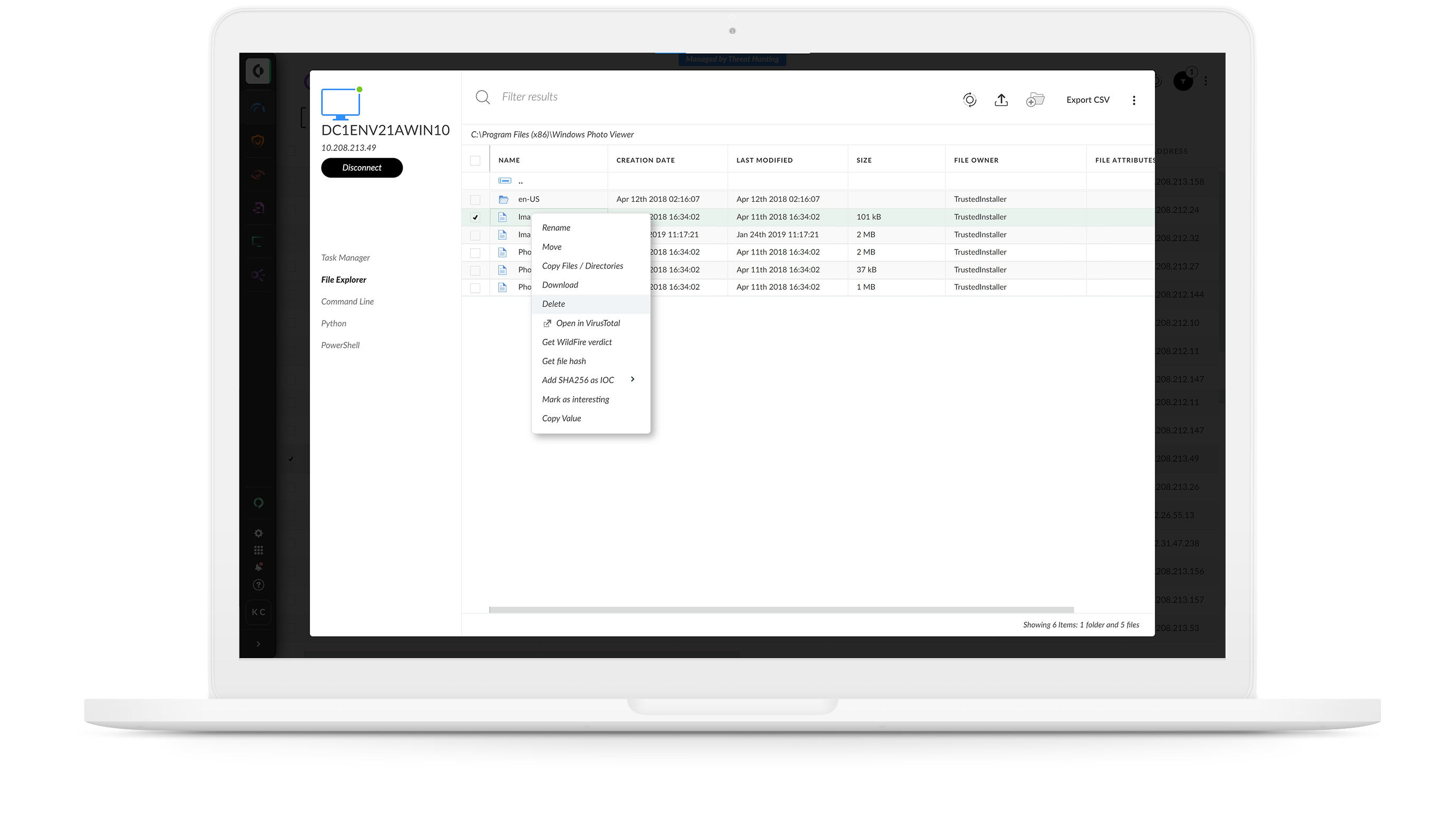
Task: Export the results as CSV
Action: 1087,99
